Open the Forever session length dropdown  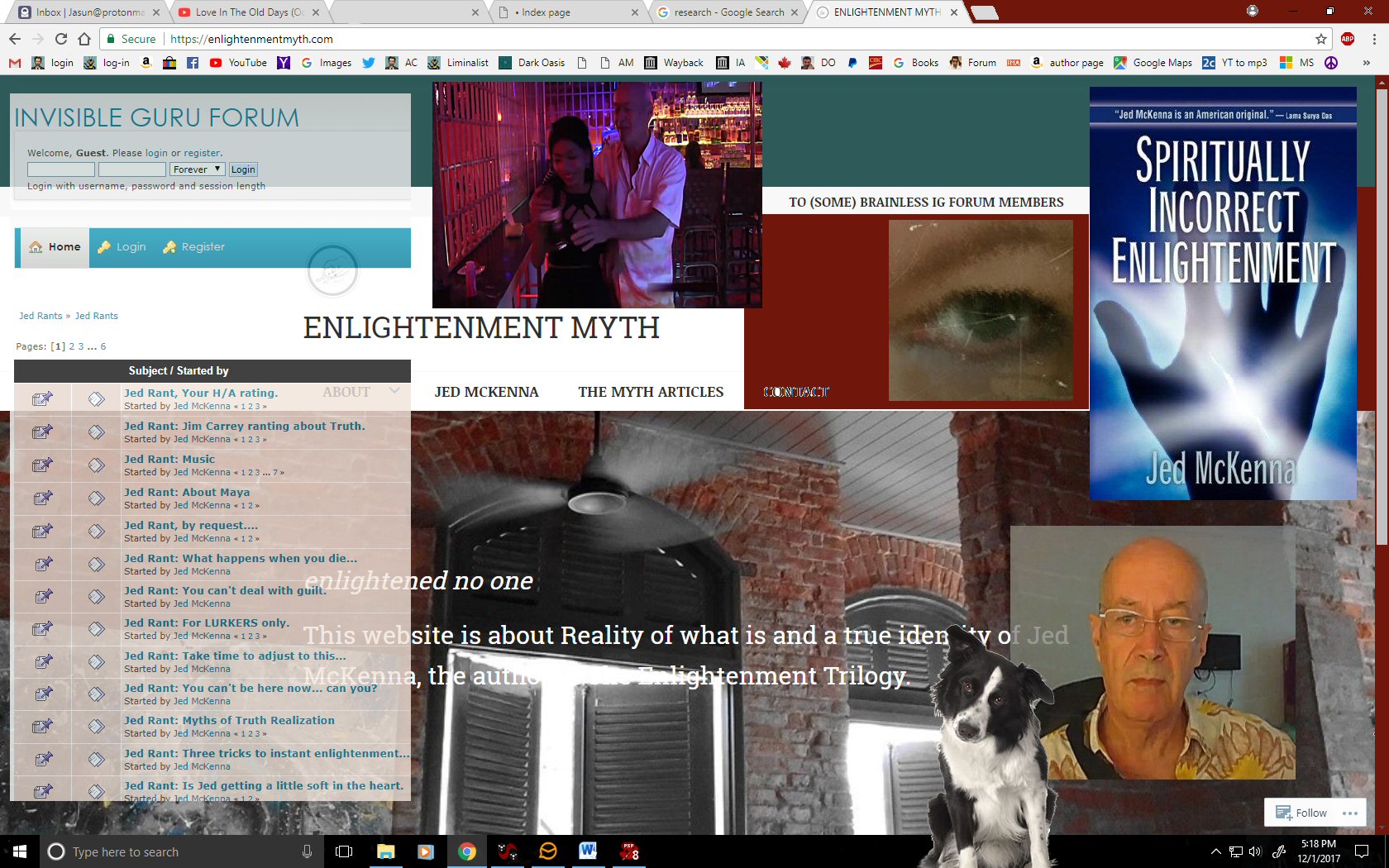click(x=197, y=169)
